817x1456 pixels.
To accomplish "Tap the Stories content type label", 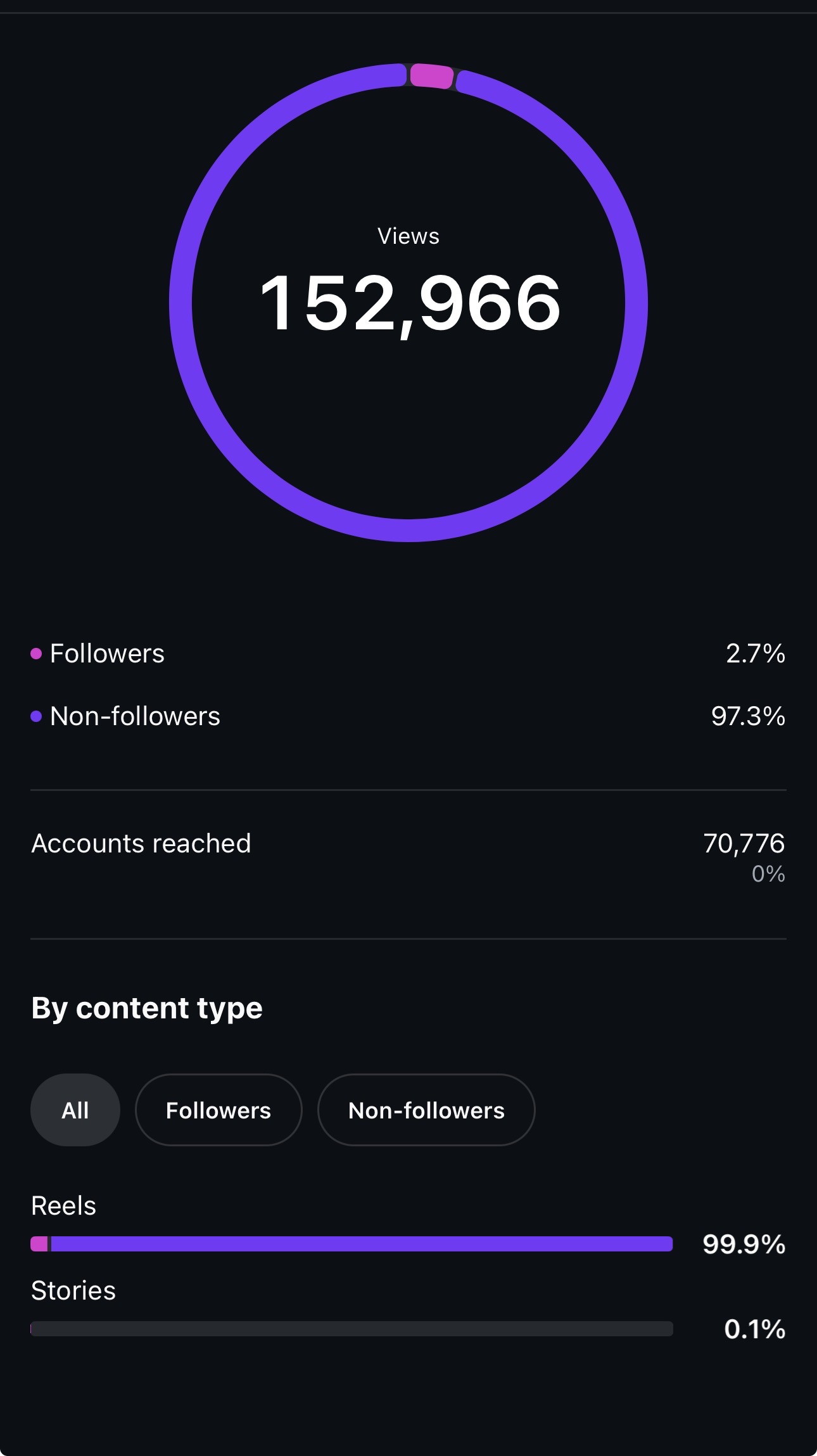I will [73, 1290].
